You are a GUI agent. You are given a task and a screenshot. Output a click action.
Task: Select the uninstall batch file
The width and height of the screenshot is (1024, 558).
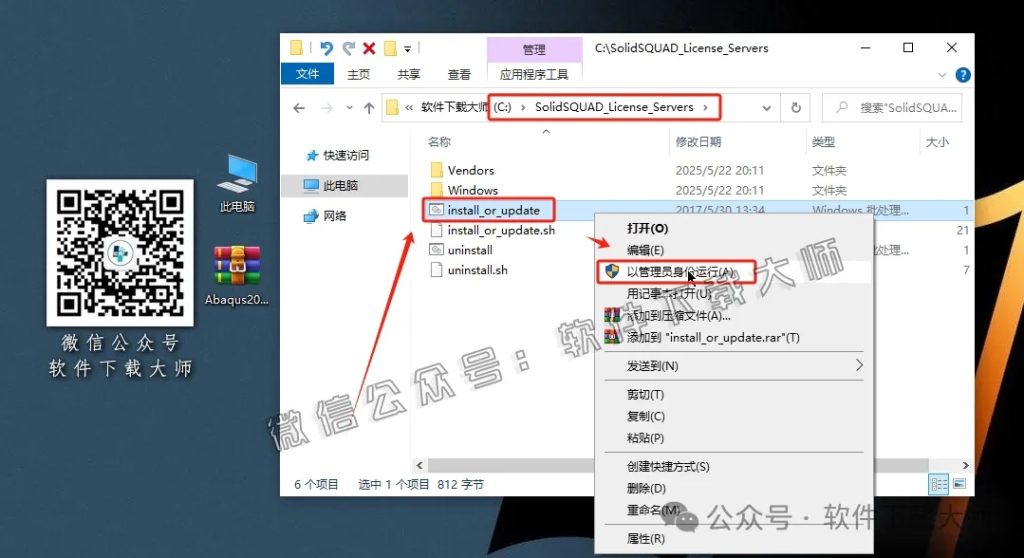[470, 250]
